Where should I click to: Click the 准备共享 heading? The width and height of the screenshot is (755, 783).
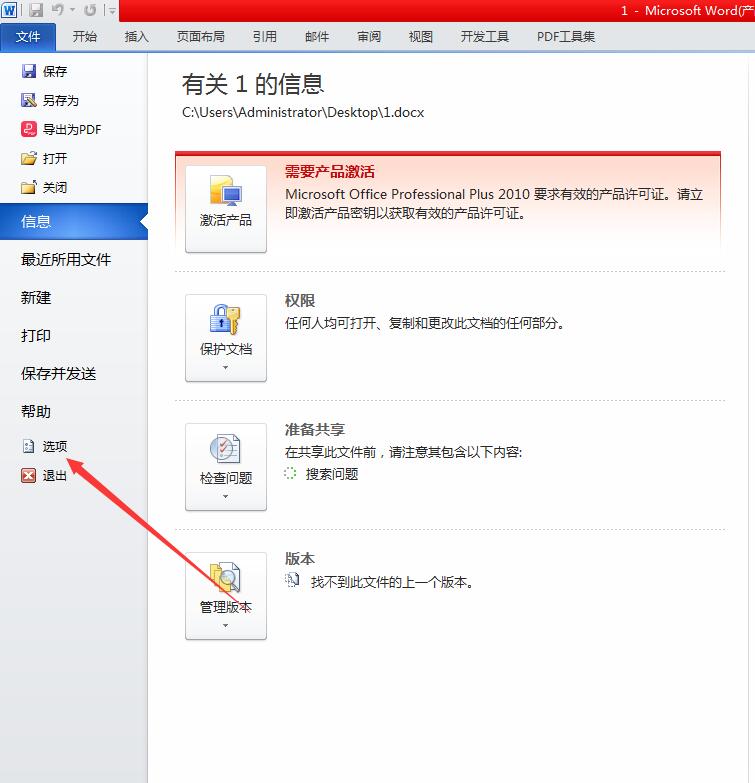pyautogui.click(x=315, y=429)
